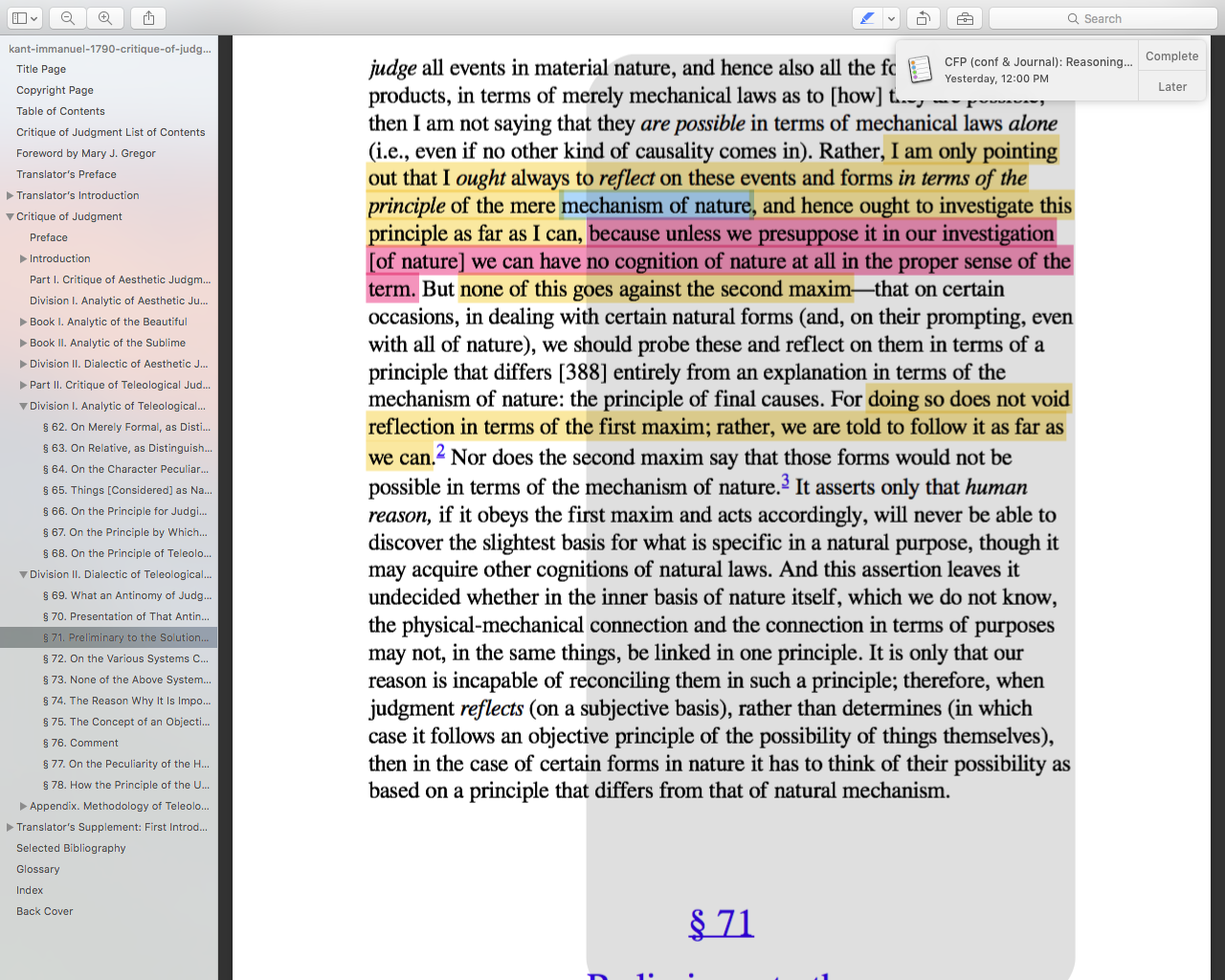Expand the Appendix. Methodology outline entry

(24, 806)
